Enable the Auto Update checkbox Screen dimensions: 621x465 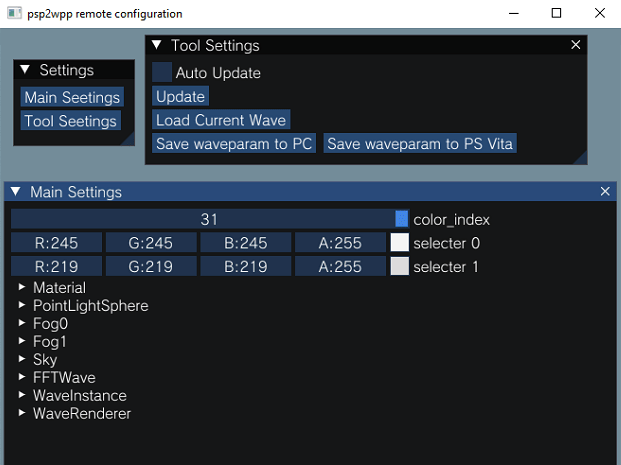[x=162, y=72]
